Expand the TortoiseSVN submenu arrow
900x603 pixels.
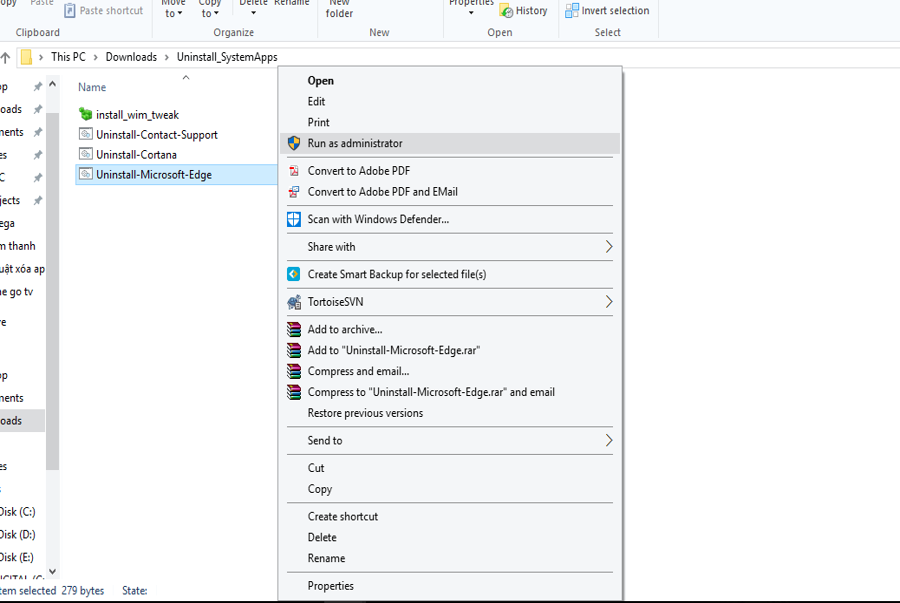tap(609, 302)
